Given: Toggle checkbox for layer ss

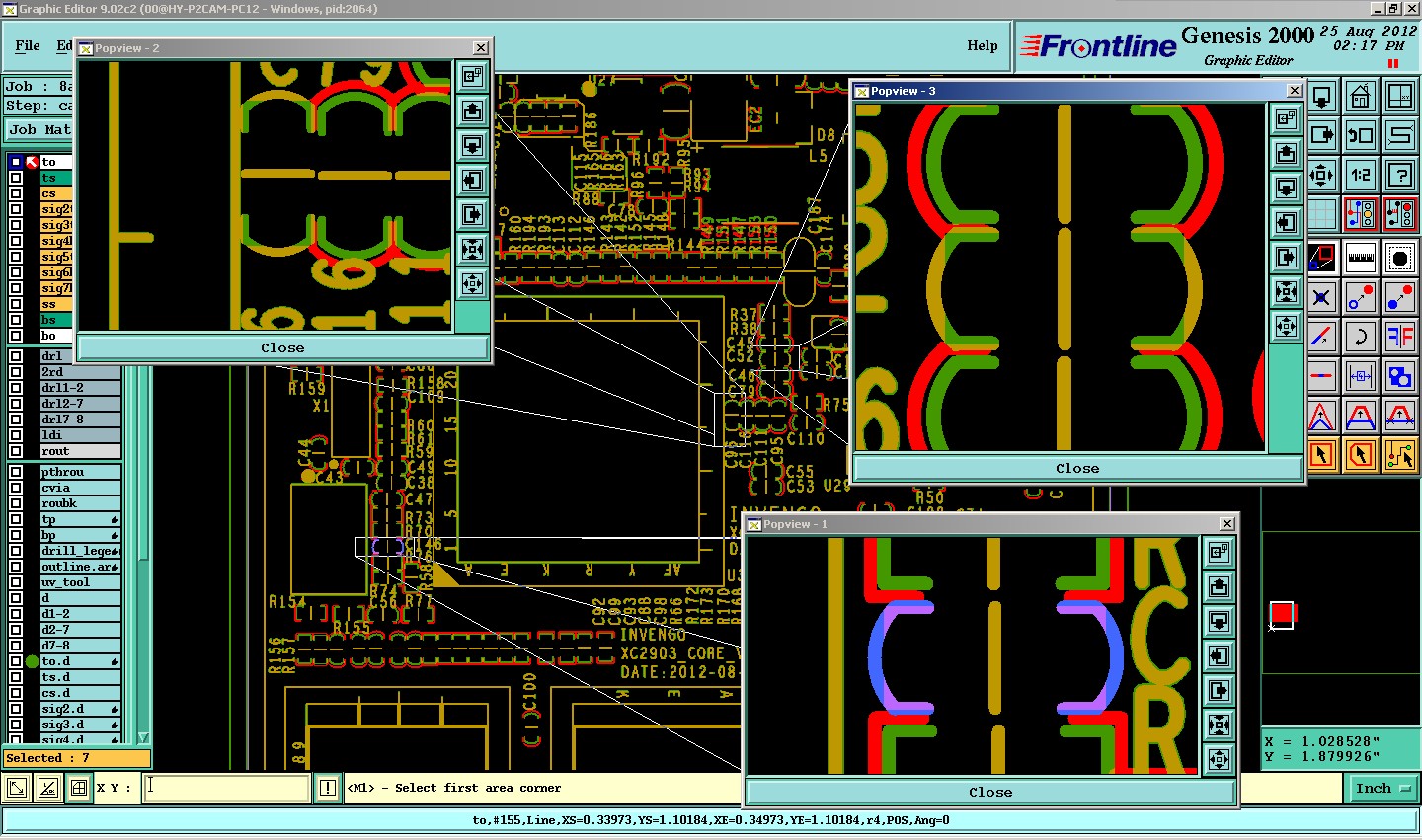Looking at the screenshot, I should pyautogui.click(x=16, y=304).
